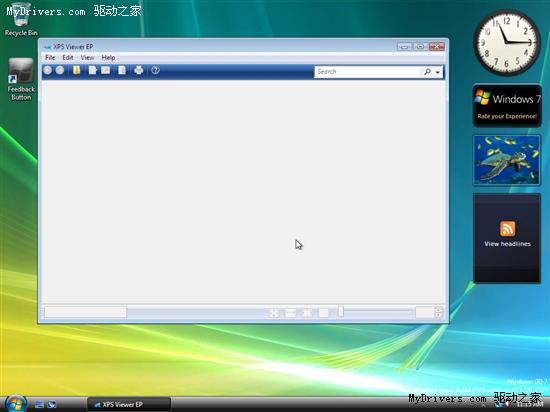The height and width of the screenshot is (412, 550).
Task: Click the Feedback Button desktop shortcut
Action: pos(21,80)
